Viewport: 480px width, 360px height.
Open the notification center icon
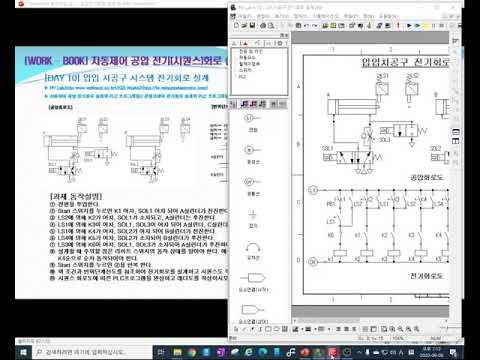(453, 352)
